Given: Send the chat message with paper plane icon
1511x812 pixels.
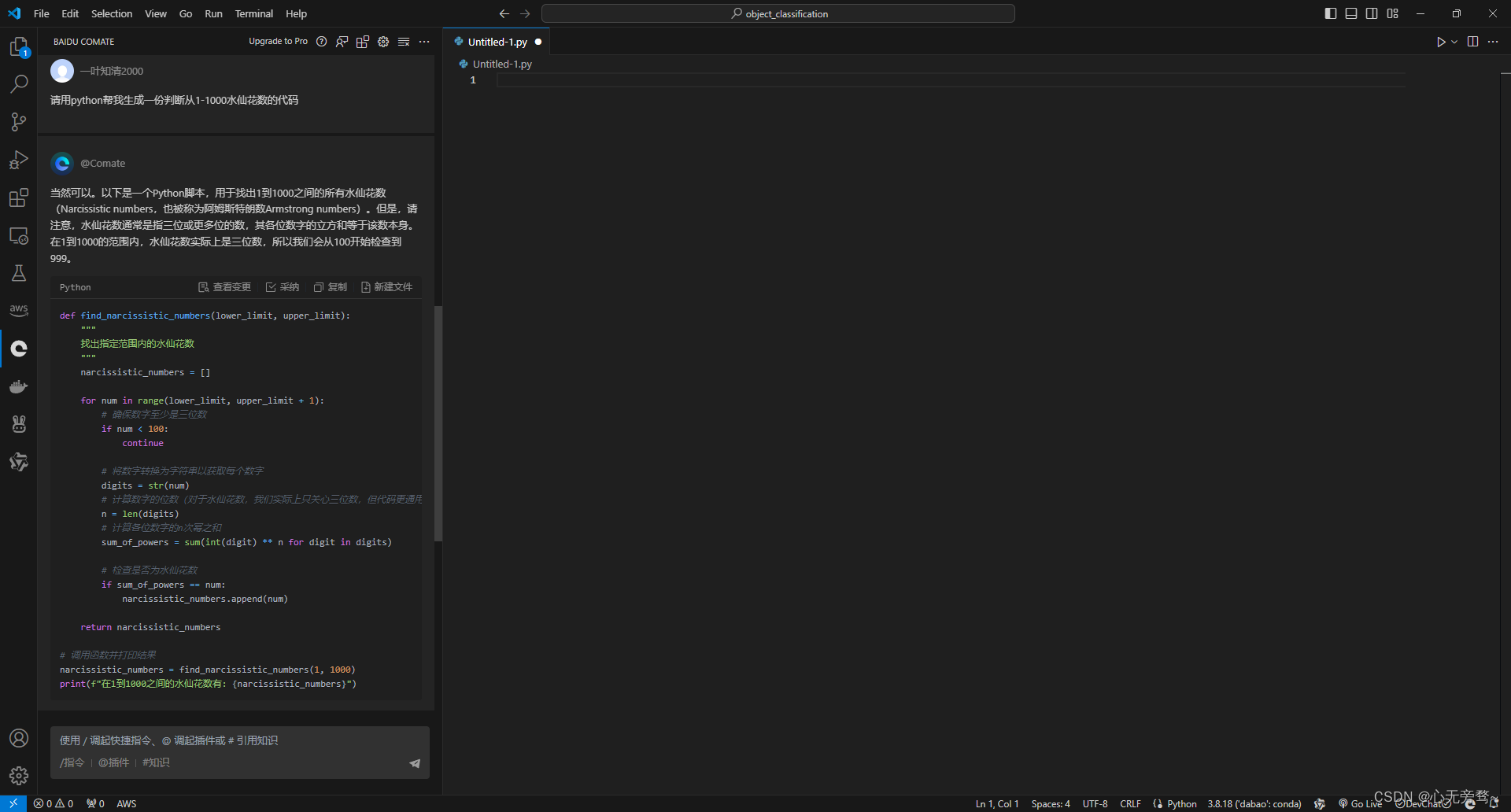Looking at the screenshot, I should 415,763.
